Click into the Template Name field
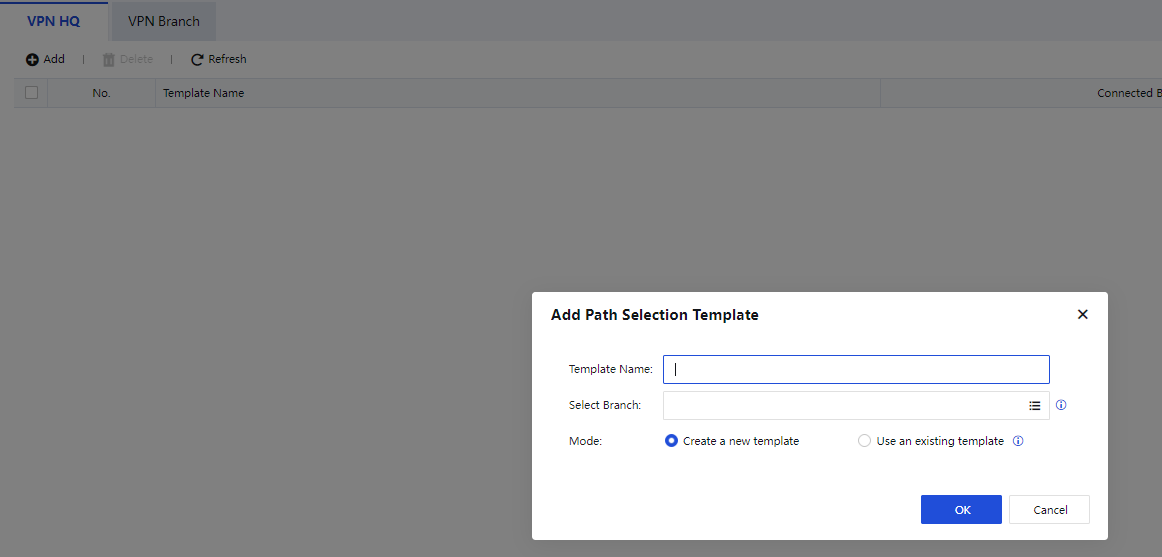The height and width of the screenshot is (557, 1162). pyautogui.click(x=856, y=369)
